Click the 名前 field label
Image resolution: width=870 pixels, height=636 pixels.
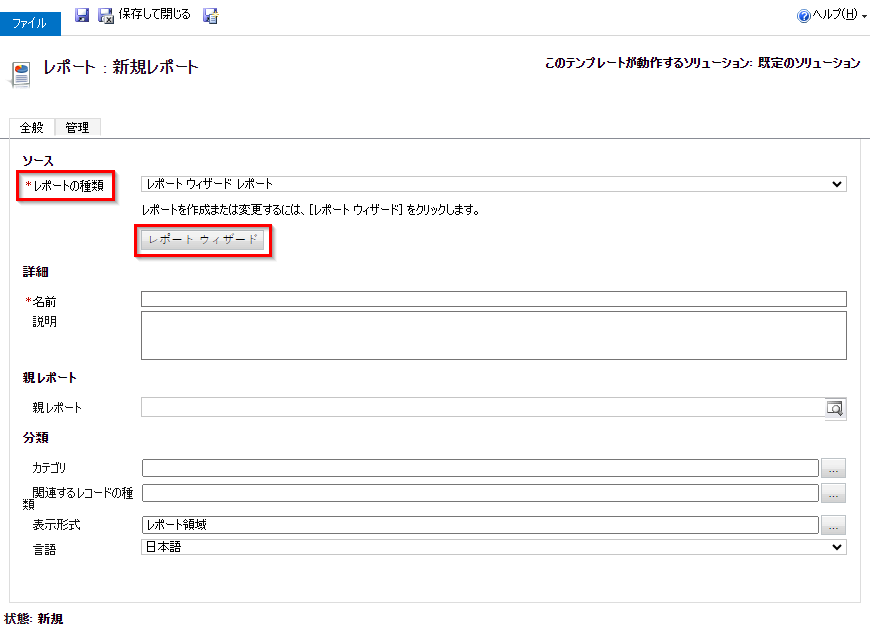click(44, 302)
